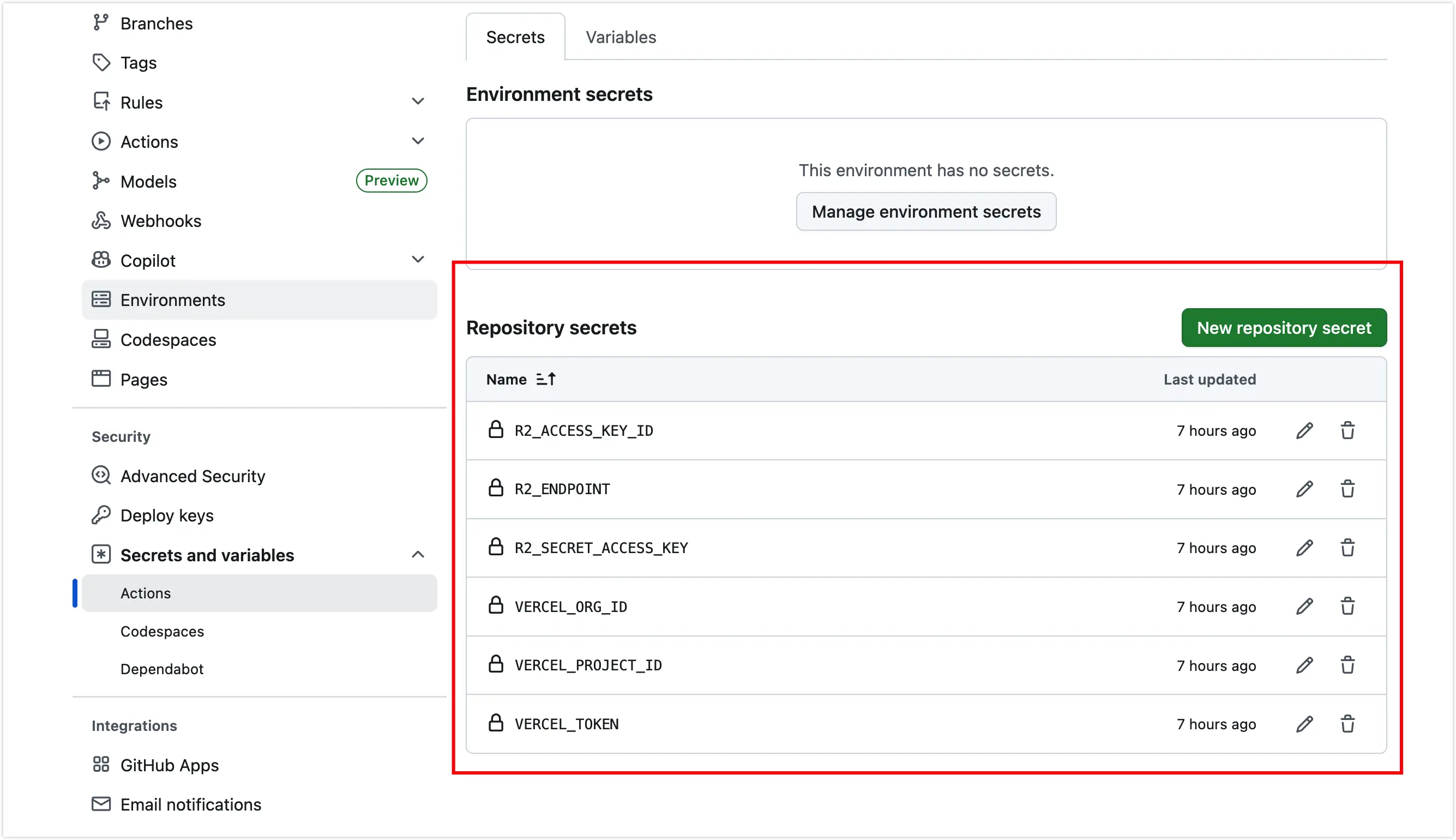Select the Secrets tab

tap(515, 38)
